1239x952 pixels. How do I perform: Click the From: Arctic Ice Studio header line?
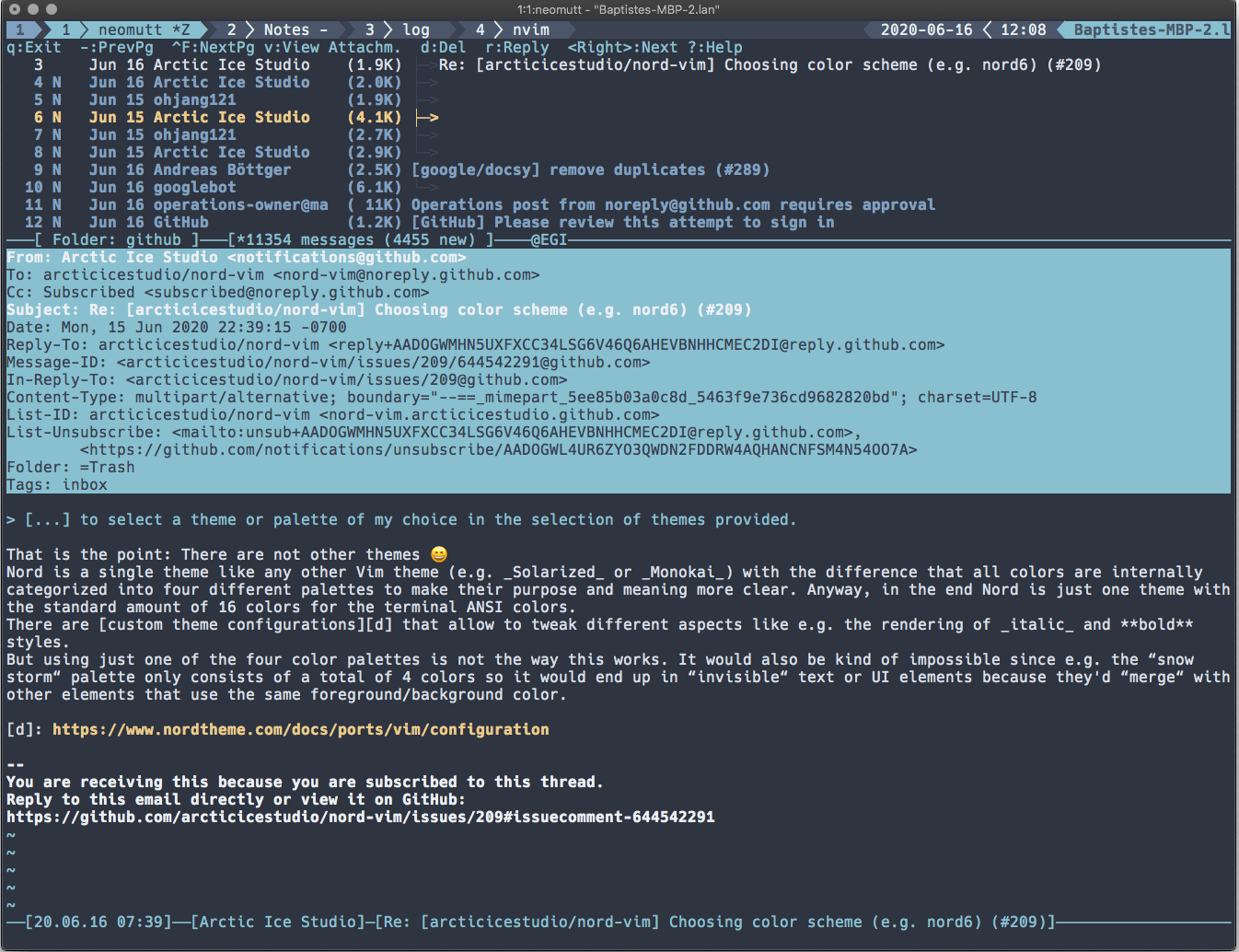(x=237, y=257)
